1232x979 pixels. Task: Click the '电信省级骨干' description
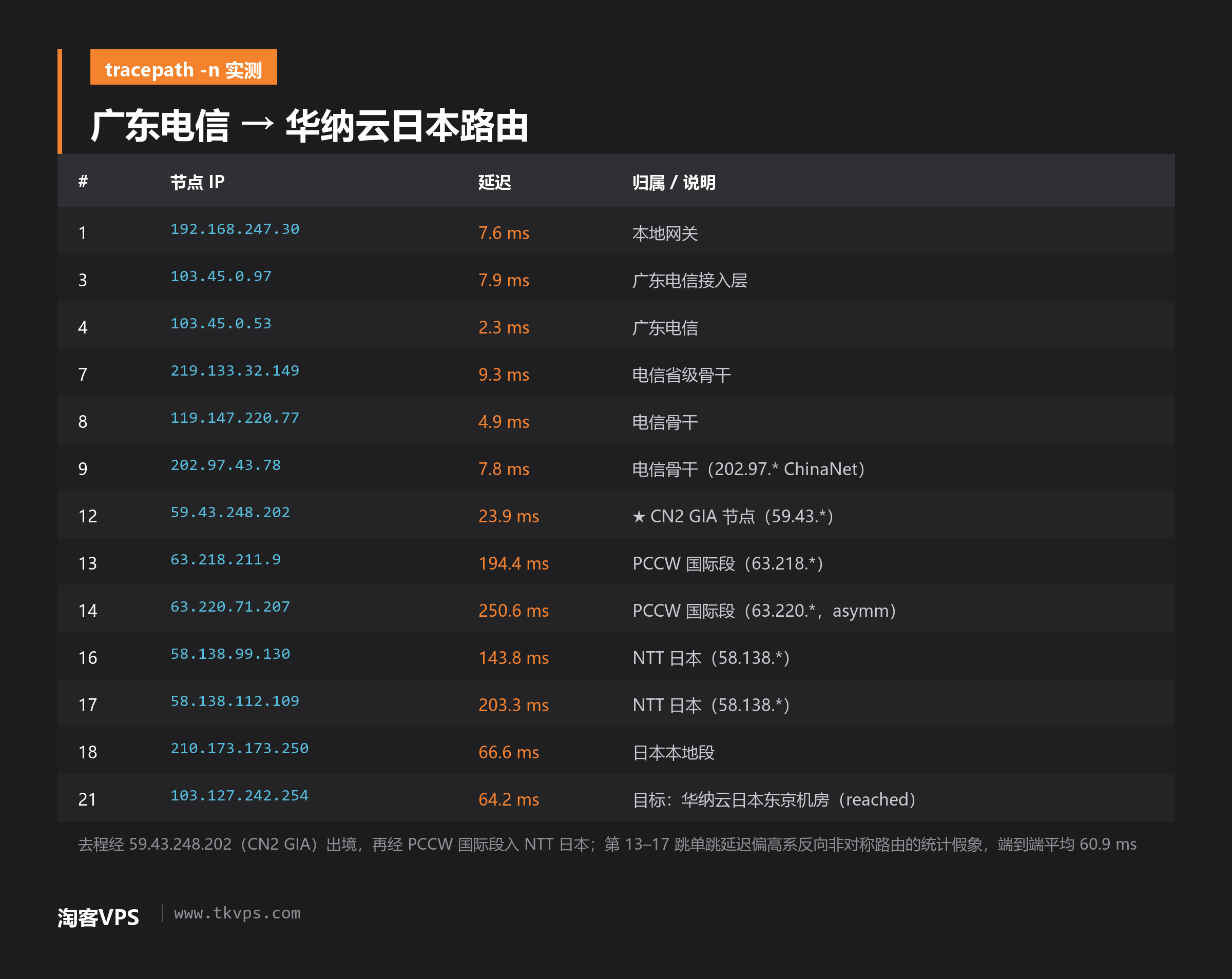click(681, 375)
